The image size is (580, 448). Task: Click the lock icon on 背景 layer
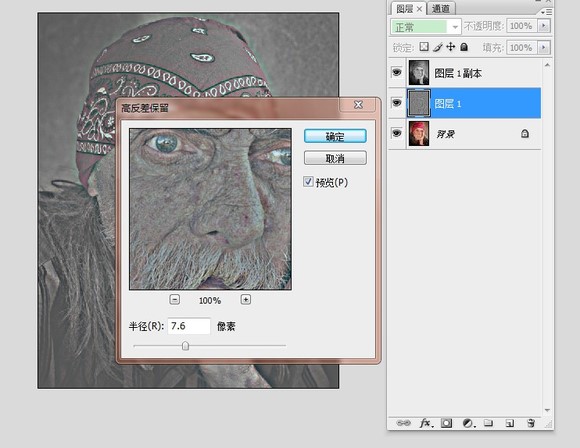coord(525,133)
